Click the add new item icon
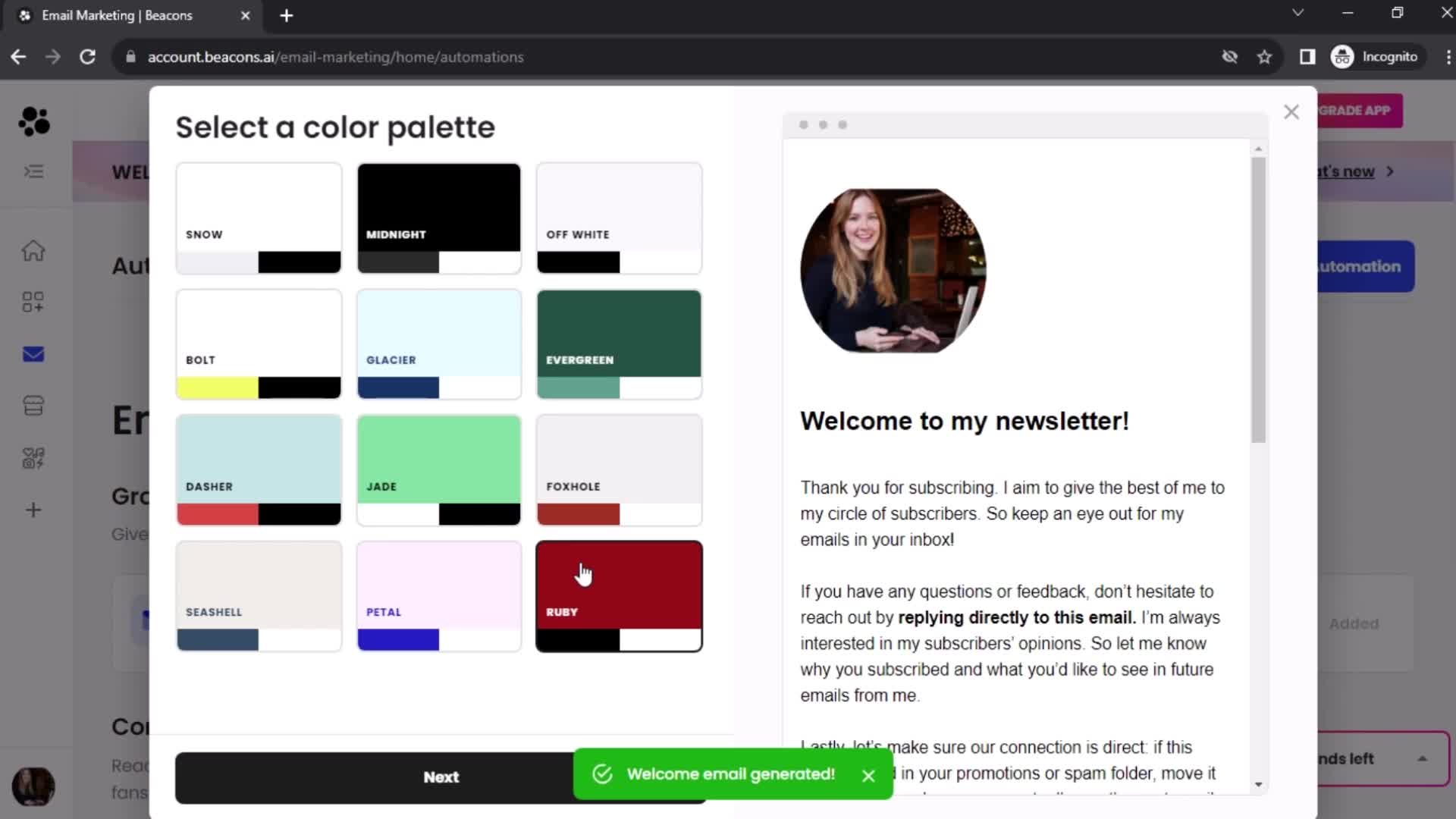 click(x=33, y=510)
